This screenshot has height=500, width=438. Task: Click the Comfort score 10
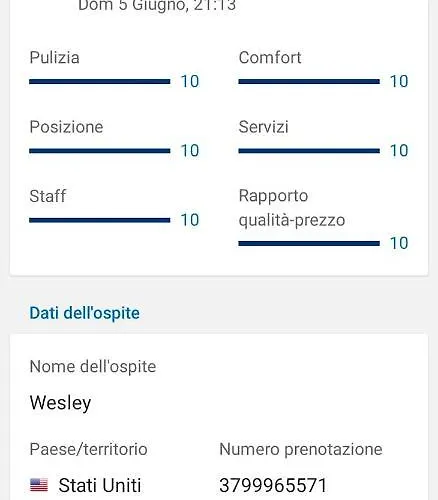(399, 82)
